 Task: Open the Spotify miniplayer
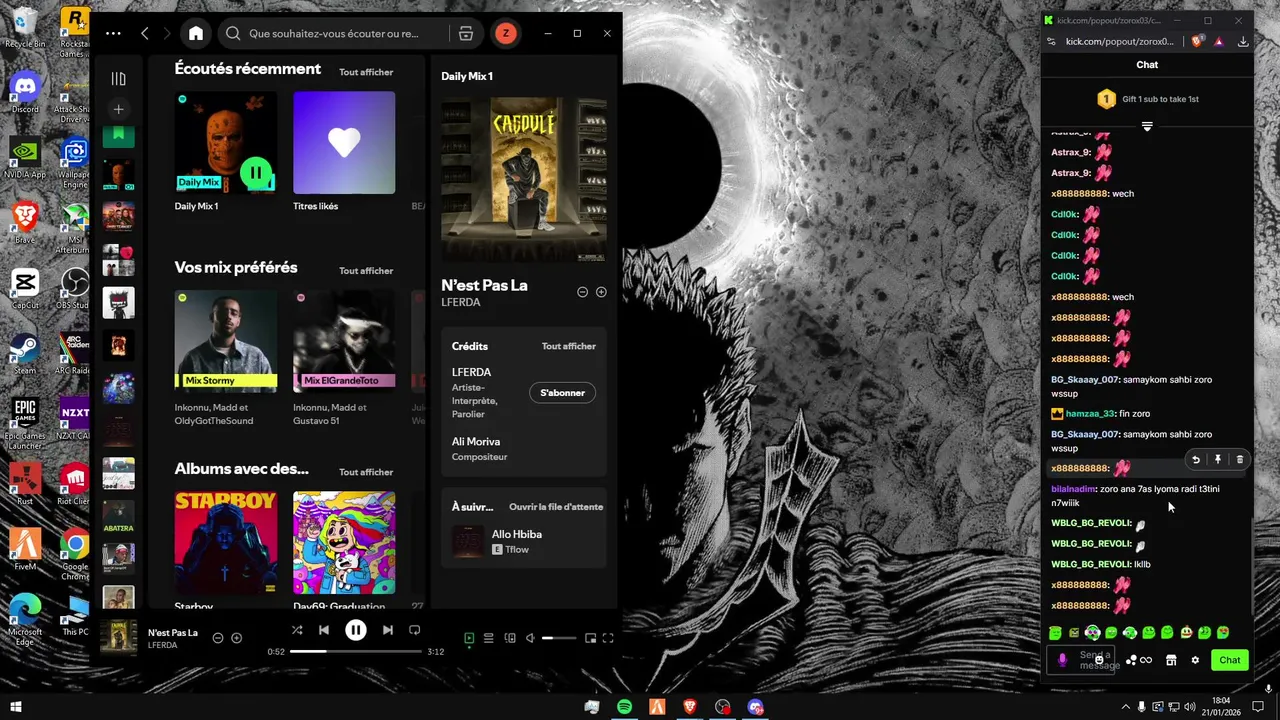click(590, 638)
